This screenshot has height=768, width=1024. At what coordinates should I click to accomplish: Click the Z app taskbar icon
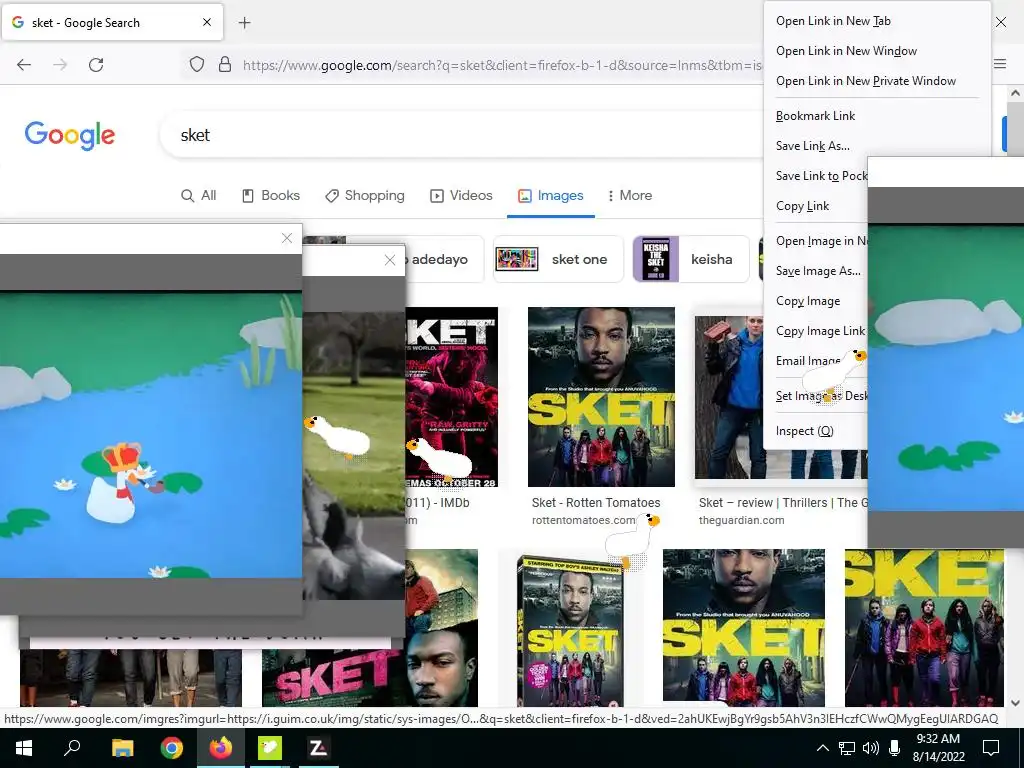tap(318, 747)
